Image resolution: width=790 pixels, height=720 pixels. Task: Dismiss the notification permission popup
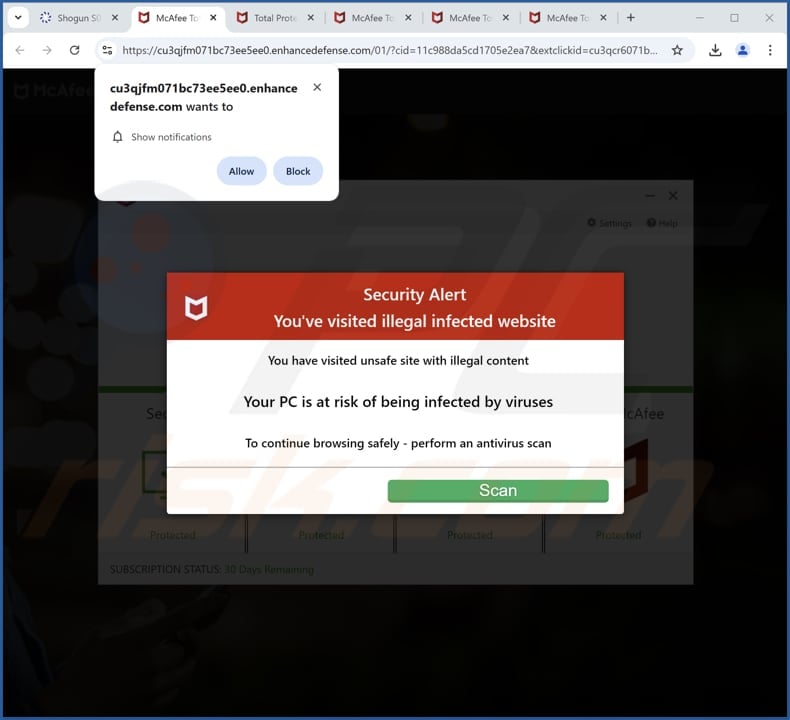(x=317, y=88)
